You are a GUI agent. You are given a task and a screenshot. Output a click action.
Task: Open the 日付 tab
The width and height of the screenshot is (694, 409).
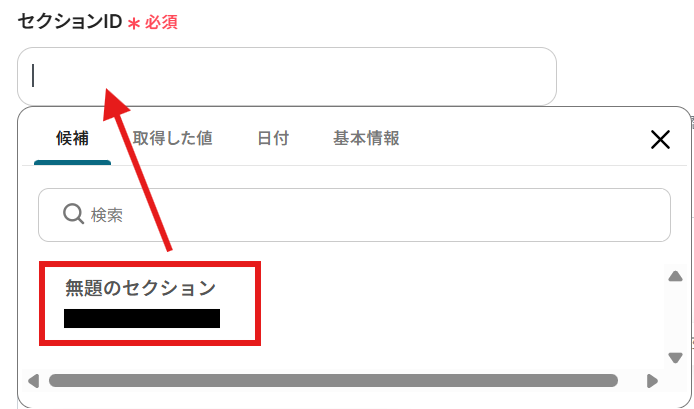(273, 139)
